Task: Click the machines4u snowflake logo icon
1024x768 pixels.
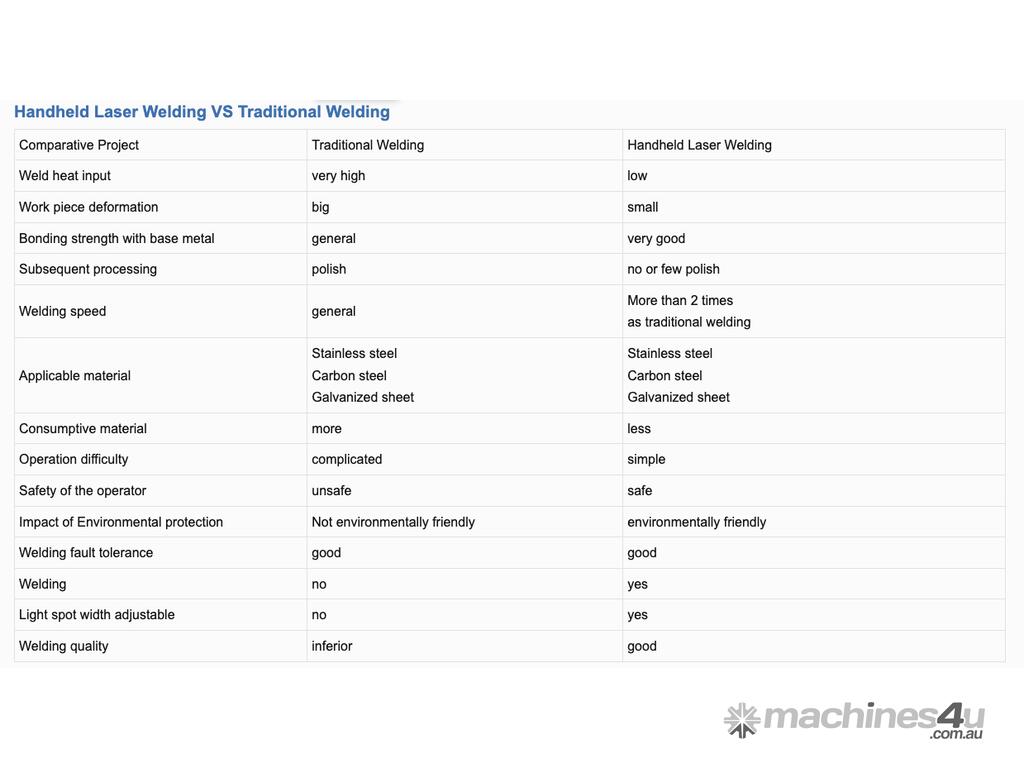Action: pyautogui.click(x=742, y=720)
